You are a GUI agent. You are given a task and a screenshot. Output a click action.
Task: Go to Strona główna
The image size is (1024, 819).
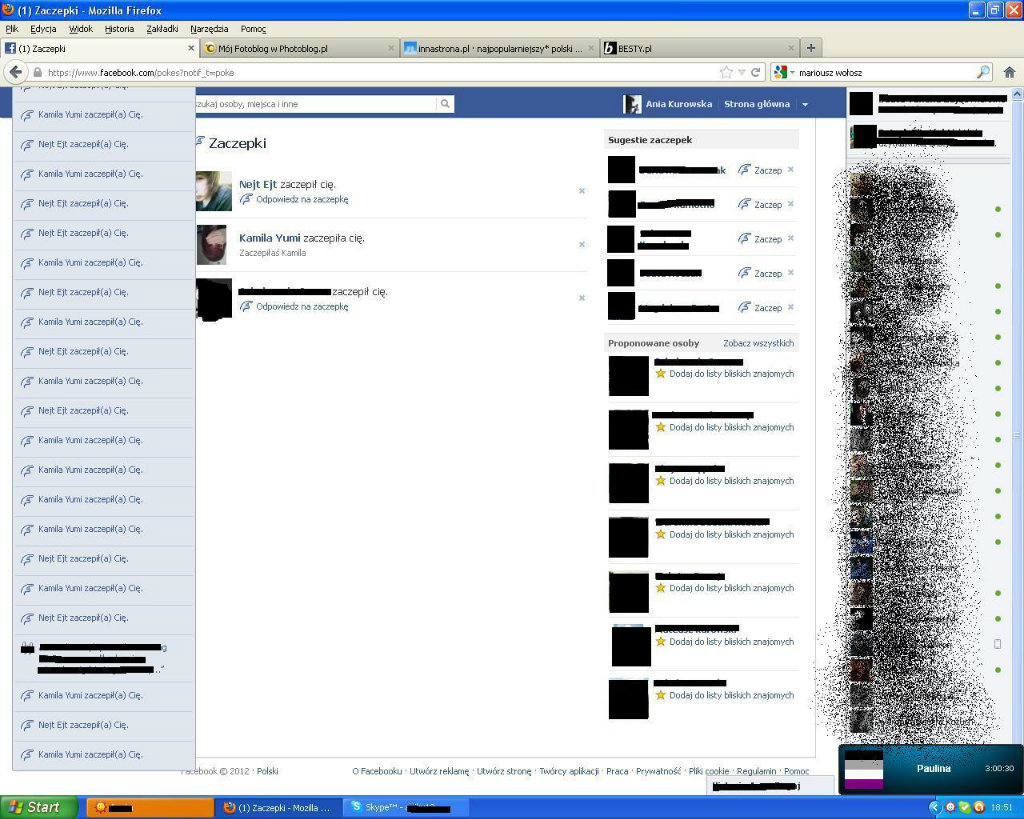click(x=757, y=104)
